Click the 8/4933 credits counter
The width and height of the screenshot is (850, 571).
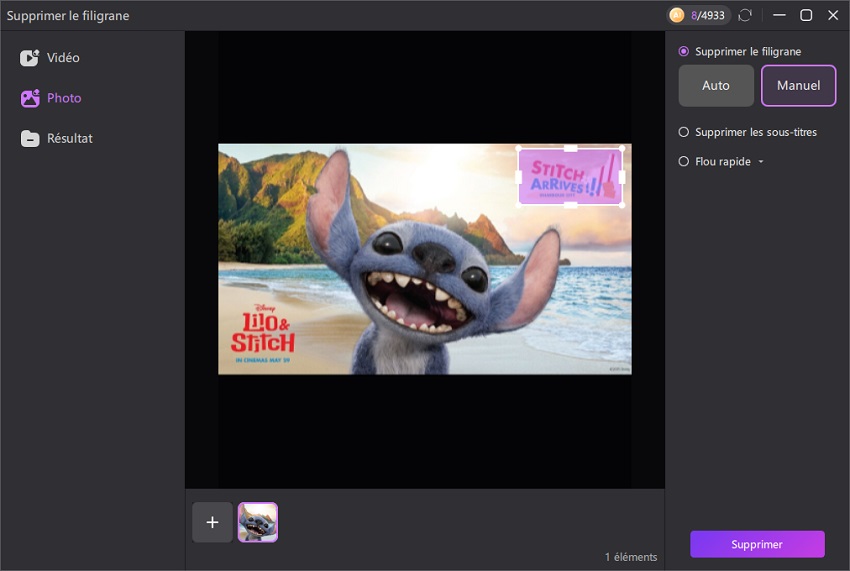708,15
